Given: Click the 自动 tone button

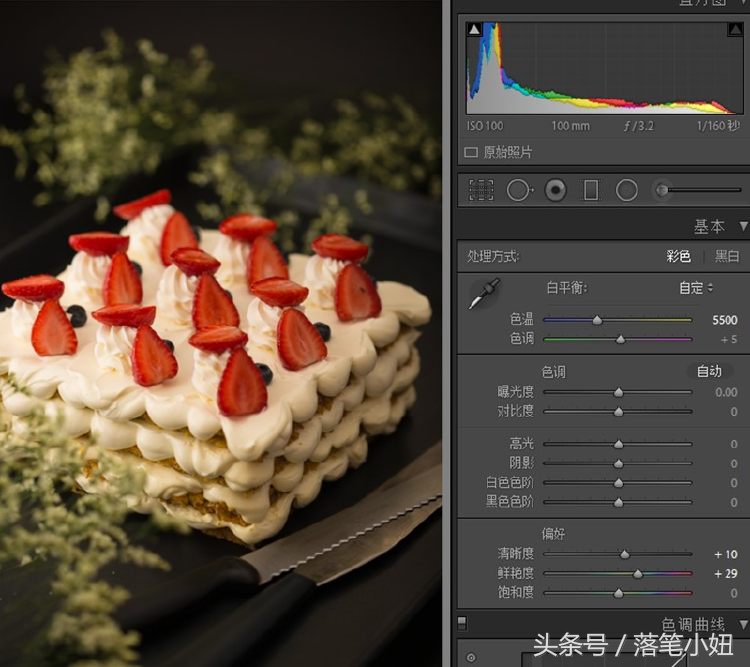Looking at the screenshot, I should 709,371.
